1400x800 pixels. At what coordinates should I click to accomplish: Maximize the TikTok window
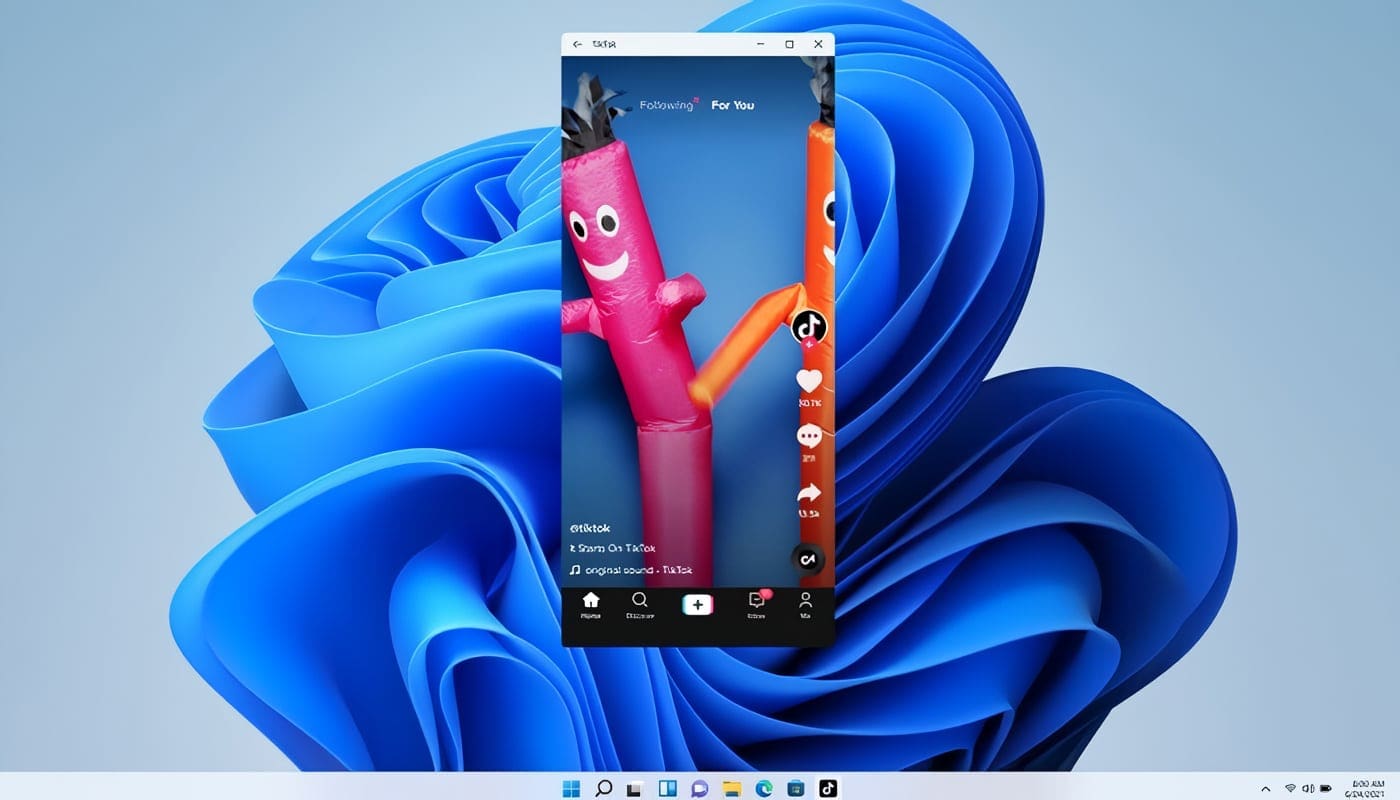789,44
